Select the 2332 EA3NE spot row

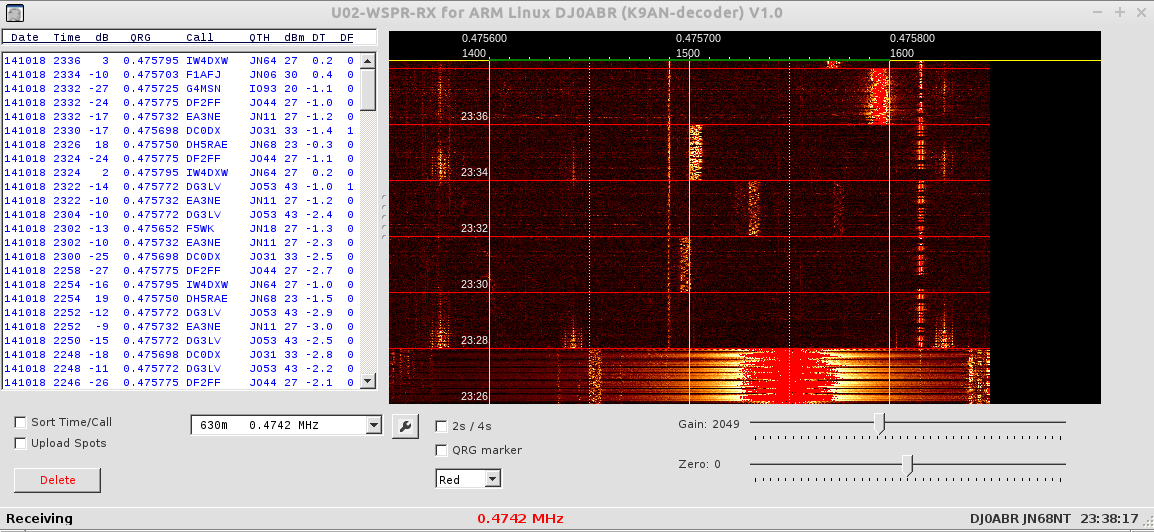[180, 116]
